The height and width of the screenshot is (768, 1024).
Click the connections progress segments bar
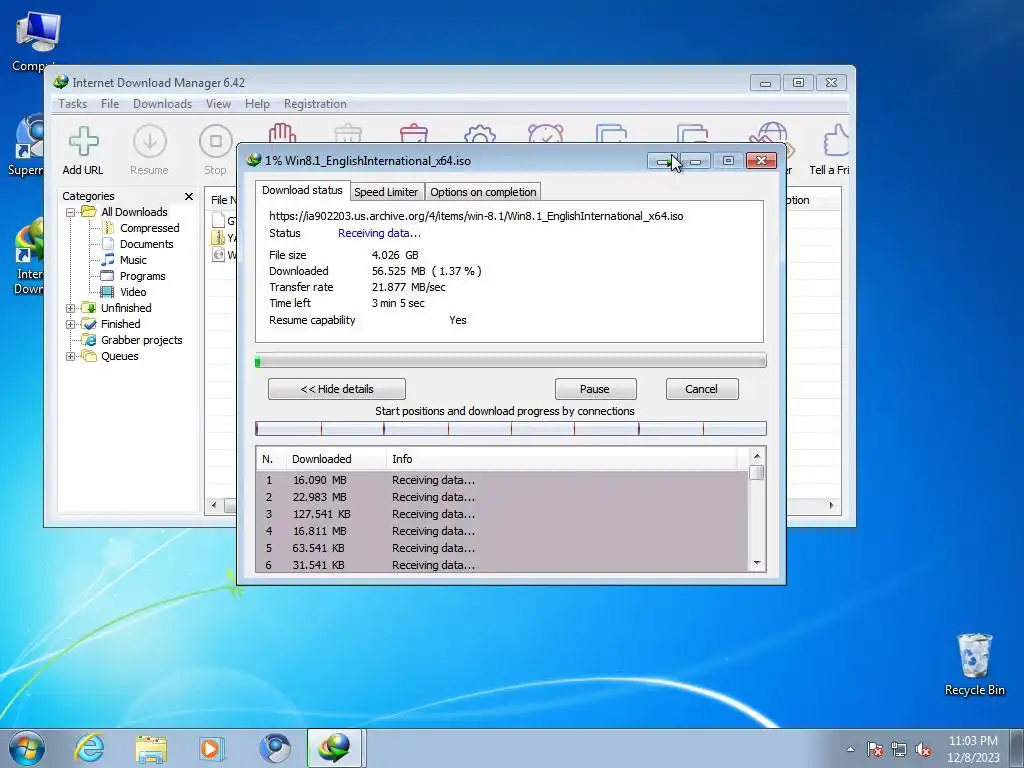click(x=511, y=428)
